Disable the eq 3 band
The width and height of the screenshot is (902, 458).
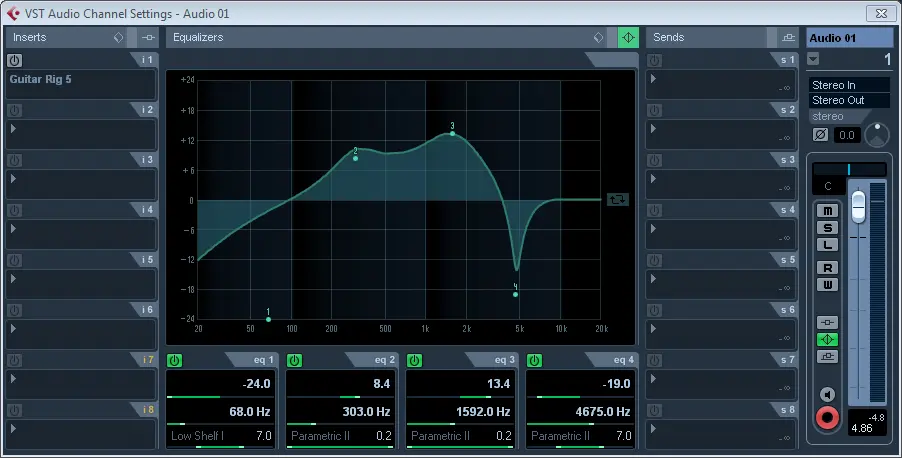click(415, 360)
